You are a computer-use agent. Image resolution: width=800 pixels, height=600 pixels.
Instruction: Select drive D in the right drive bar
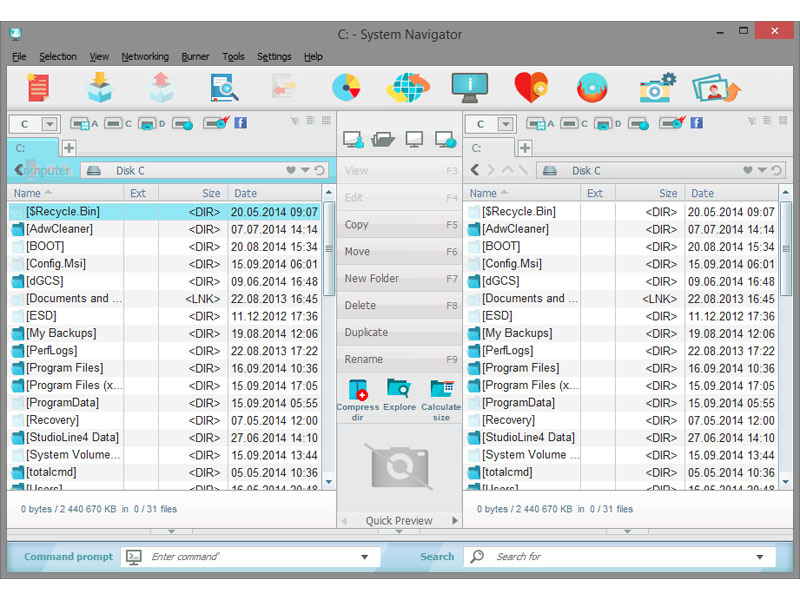pyautogui.click(x=604, y=124)
